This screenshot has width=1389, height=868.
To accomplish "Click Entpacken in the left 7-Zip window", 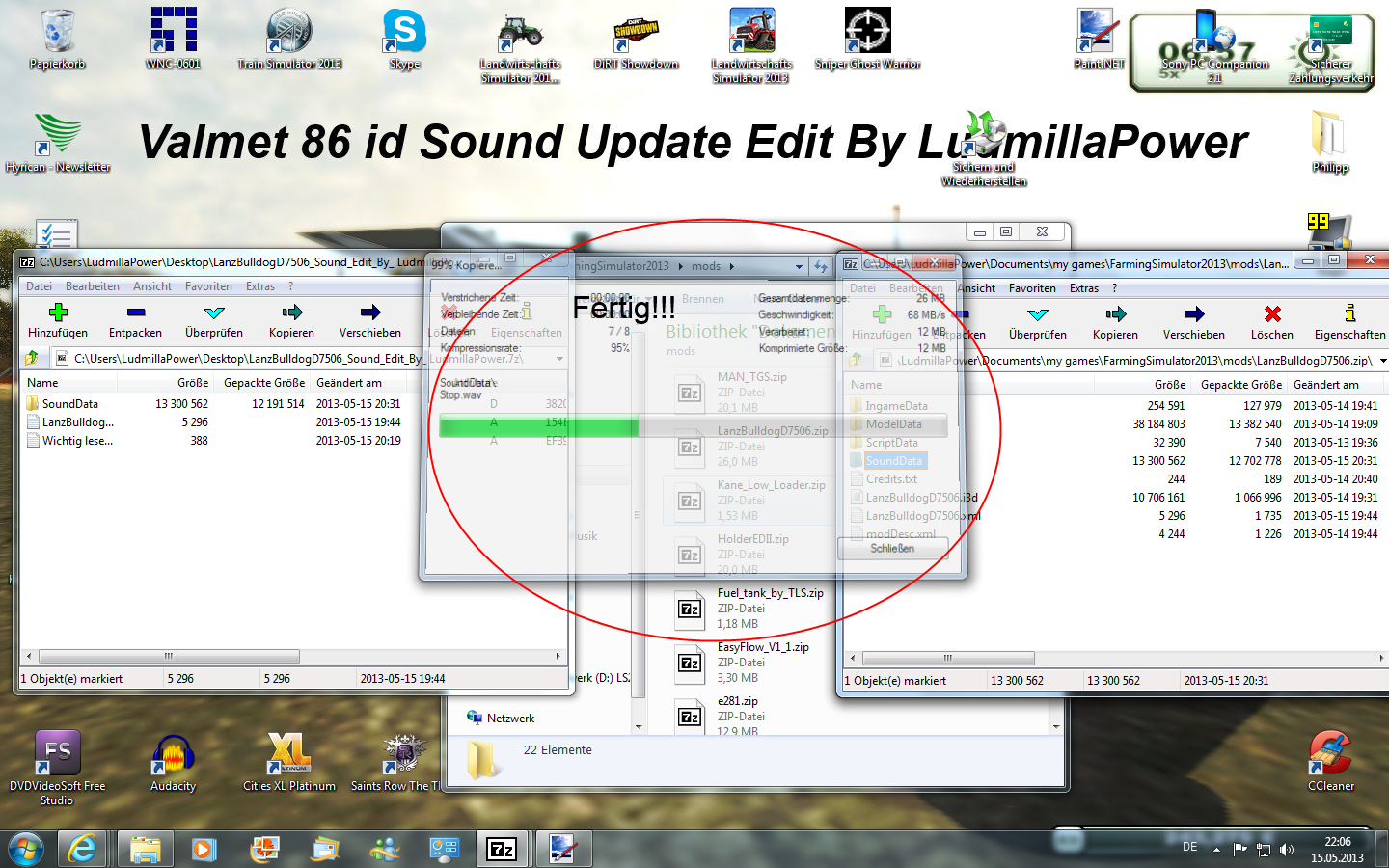I will pyautogui.click(x=135, y=321).
